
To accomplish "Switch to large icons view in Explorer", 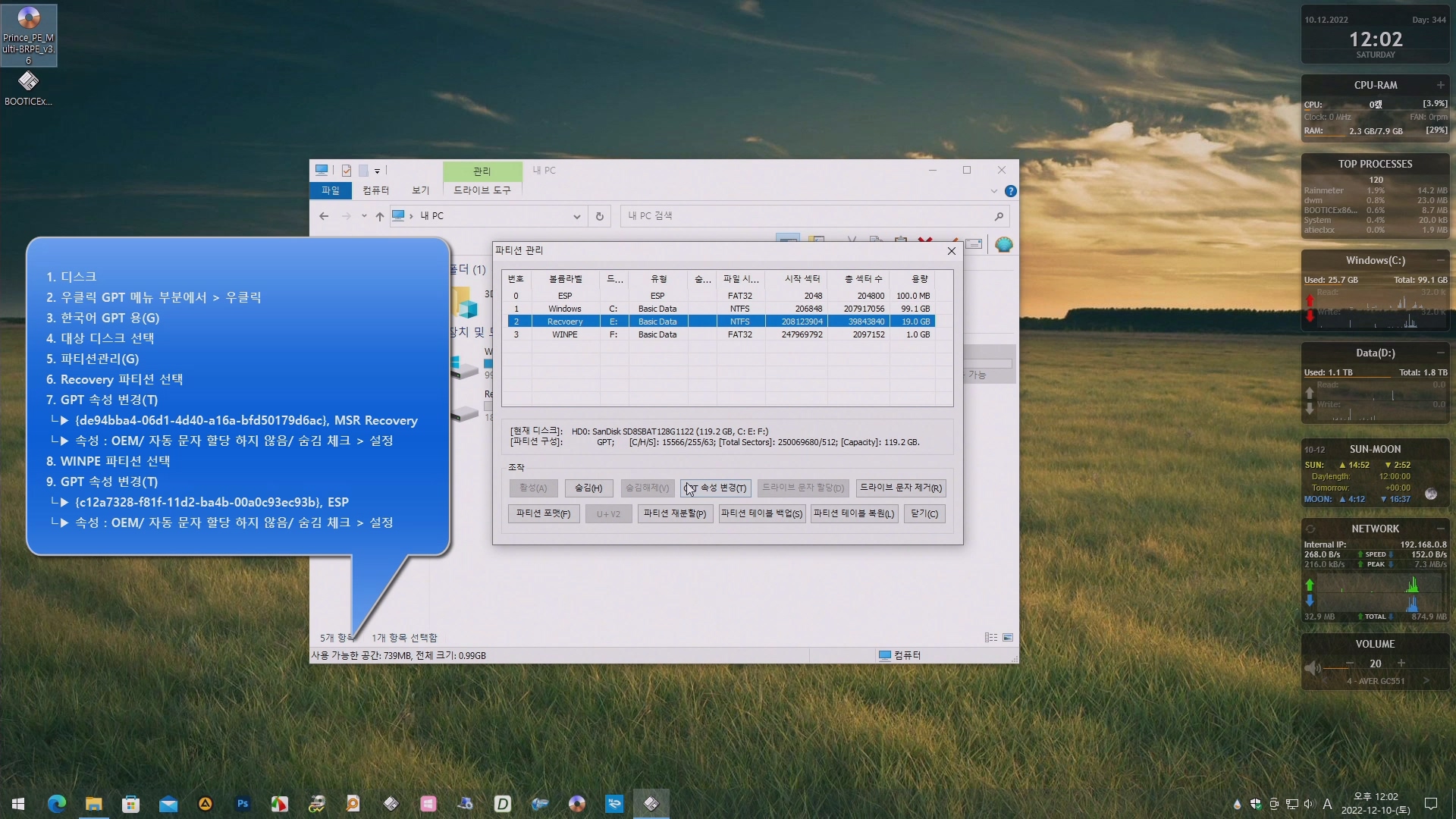I will 1008,638.
